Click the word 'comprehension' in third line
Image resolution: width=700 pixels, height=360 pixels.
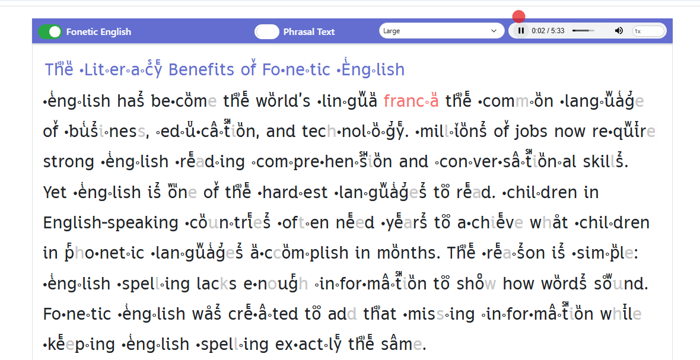coord(321,161)
